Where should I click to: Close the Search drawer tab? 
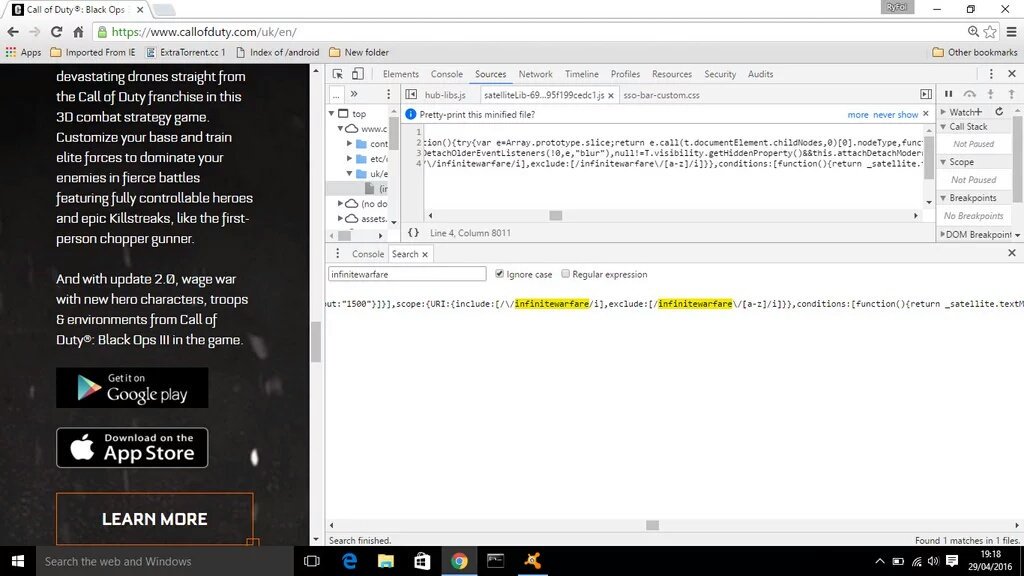[425, 255]
